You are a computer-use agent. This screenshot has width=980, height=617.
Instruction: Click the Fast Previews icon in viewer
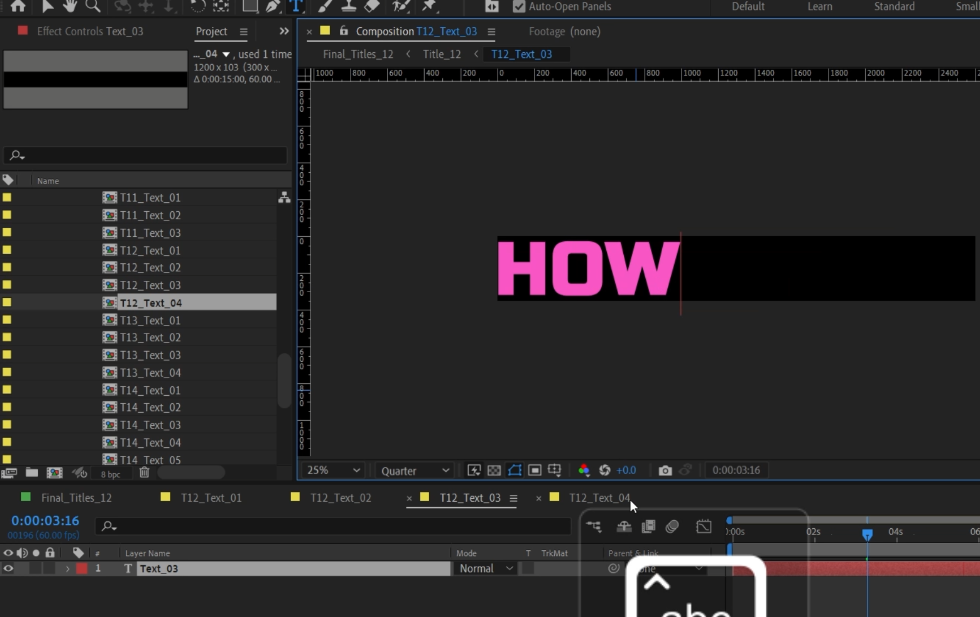pos(474,470)
